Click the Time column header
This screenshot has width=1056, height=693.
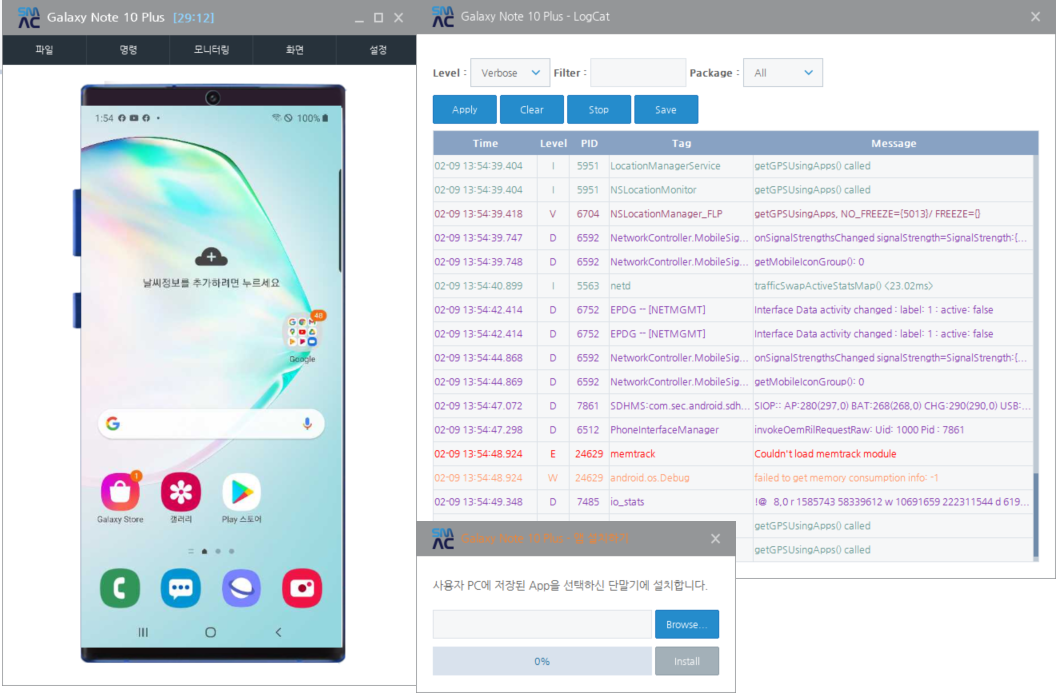pyautogui.click(x=485, y=143)
